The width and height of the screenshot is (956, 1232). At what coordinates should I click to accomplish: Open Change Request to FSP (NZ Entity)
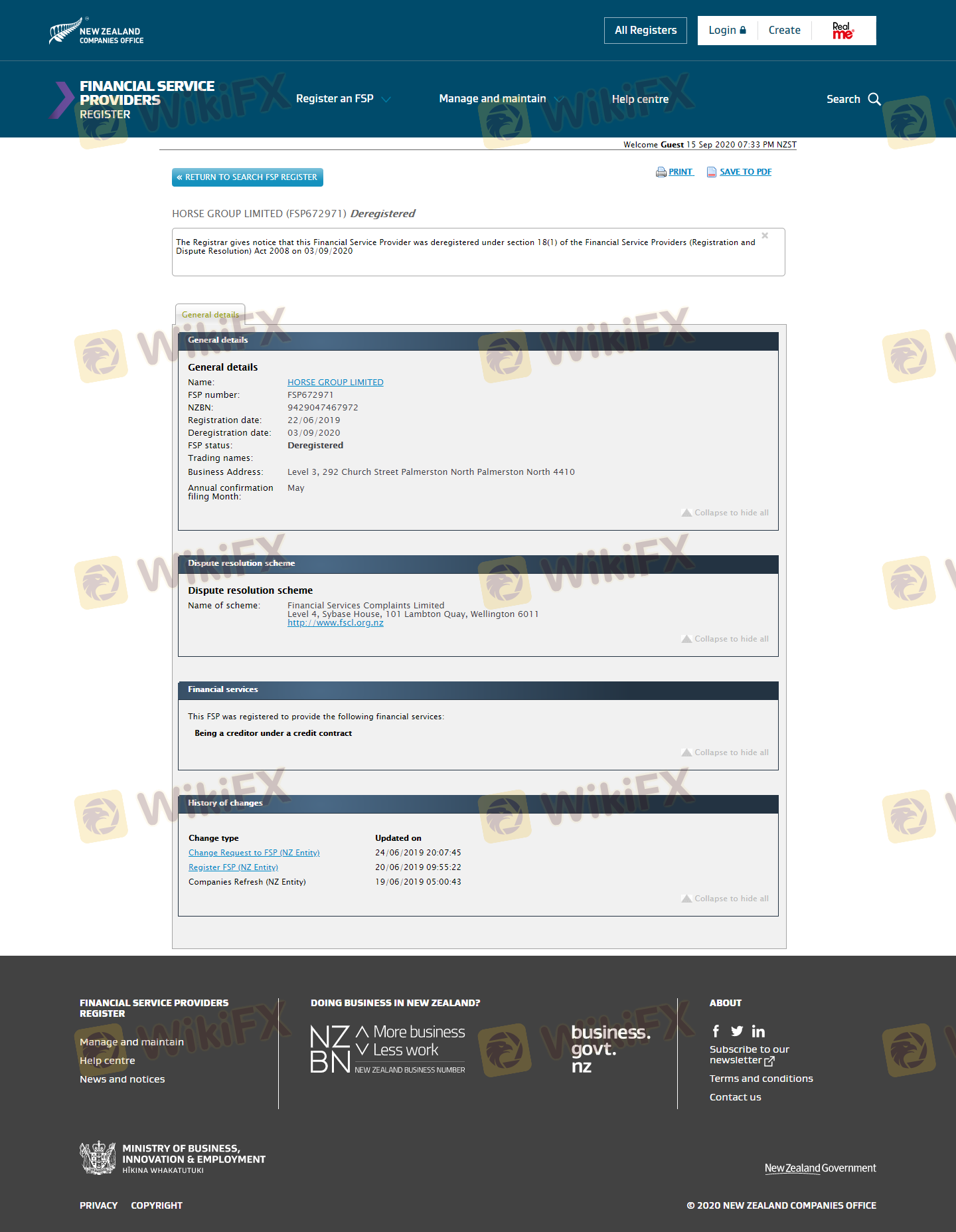[254, 853]
